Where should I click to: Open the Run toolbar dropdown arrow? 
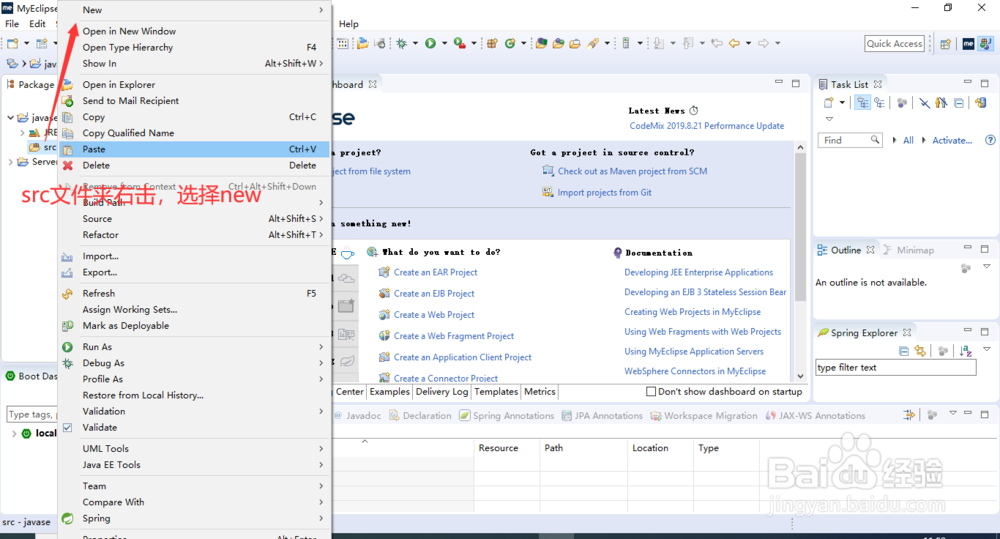pos(445,43)
